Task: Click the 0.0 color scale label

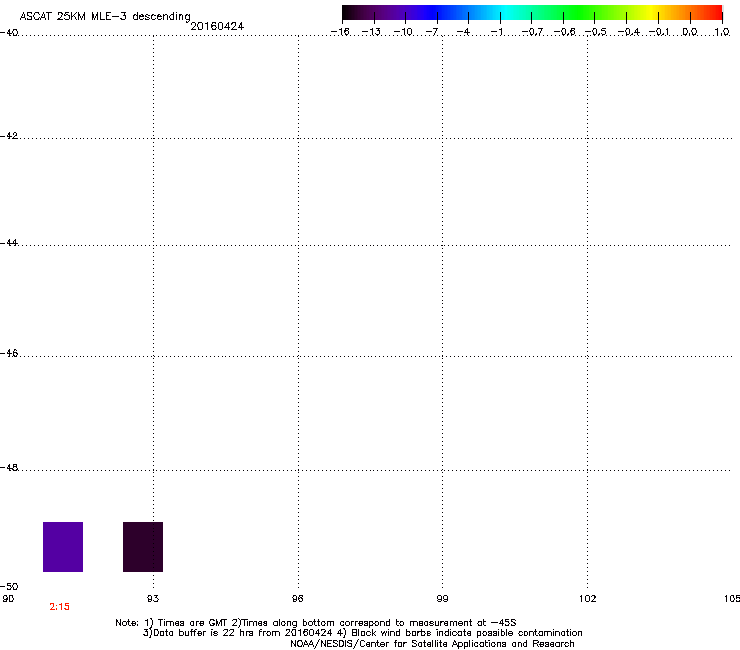Action: point(690,32)
